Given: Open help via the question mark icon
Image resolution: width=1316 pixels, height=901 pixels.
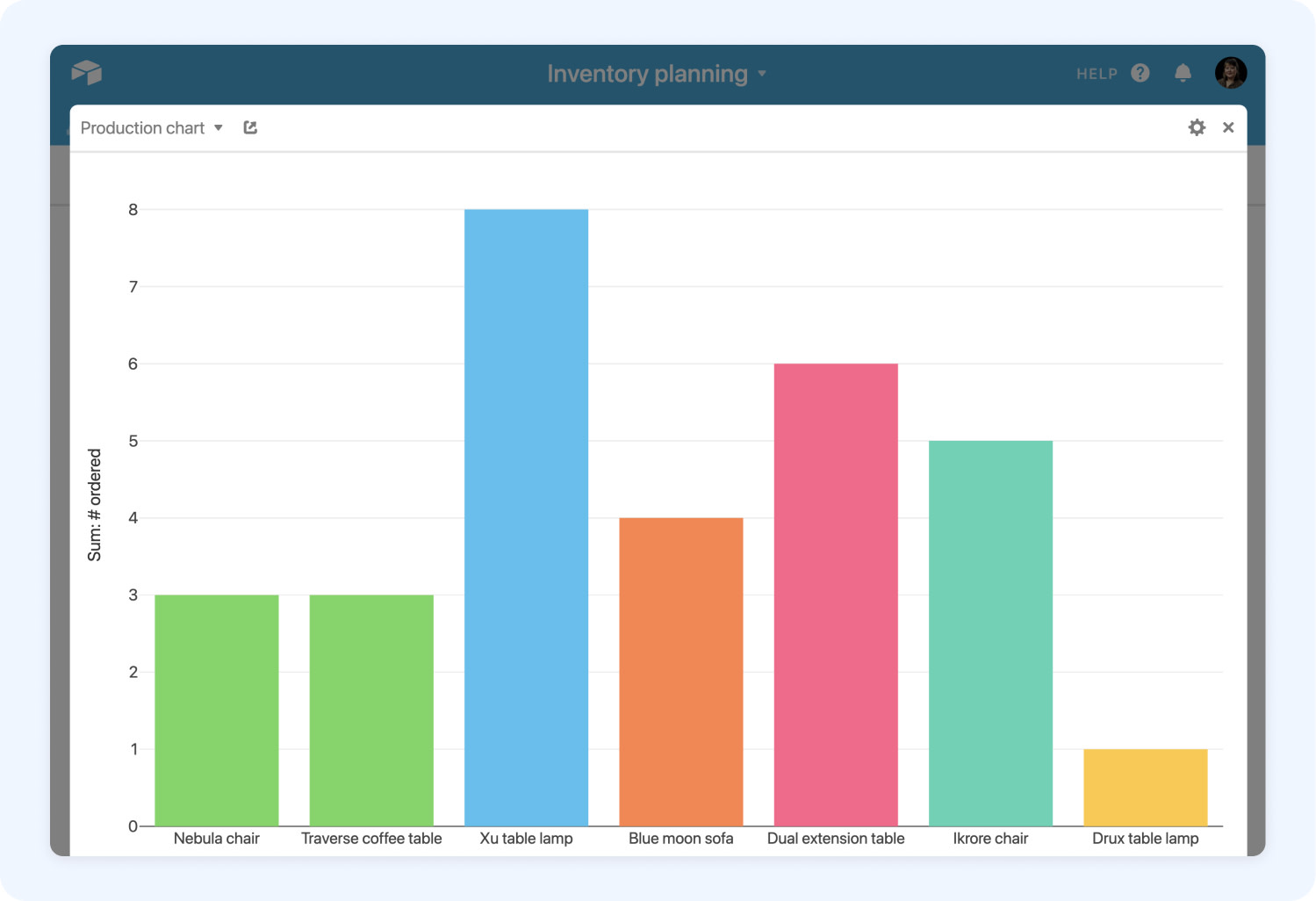Looking at the screenshot, I should (1140, 73).
